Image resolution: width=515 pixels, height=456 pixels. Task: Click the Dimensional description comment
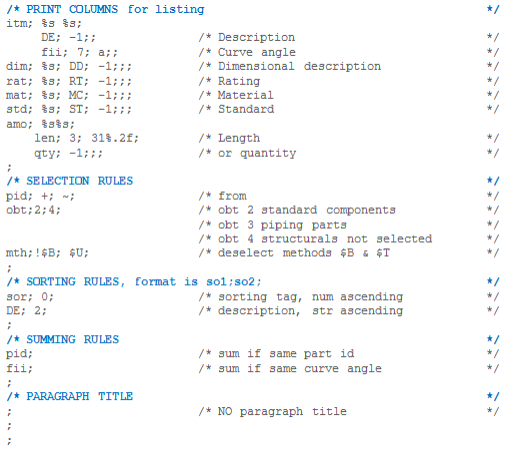pos(290,66)
